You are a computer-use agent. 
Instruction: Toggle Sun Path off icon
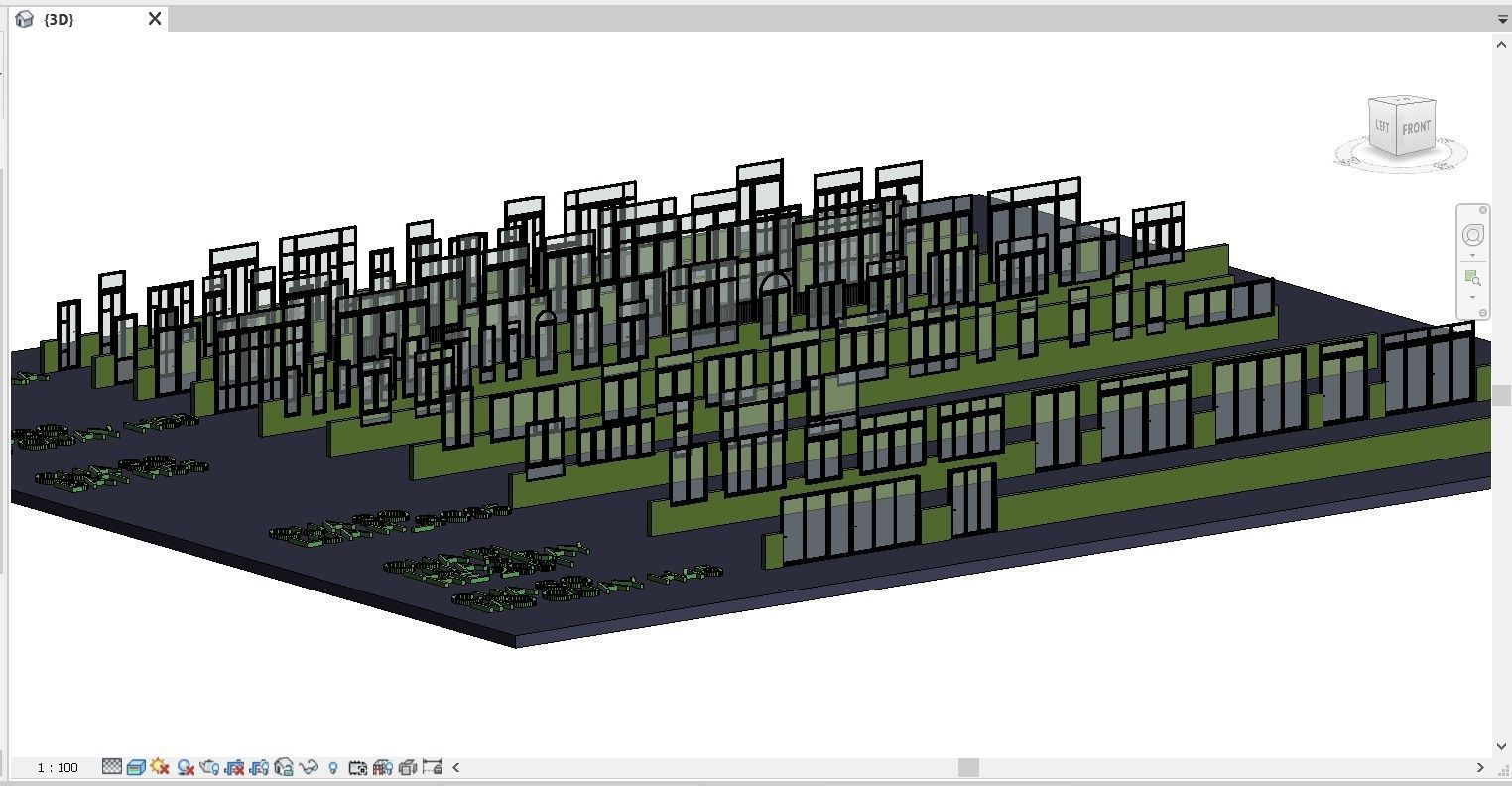tap(160, 767)
